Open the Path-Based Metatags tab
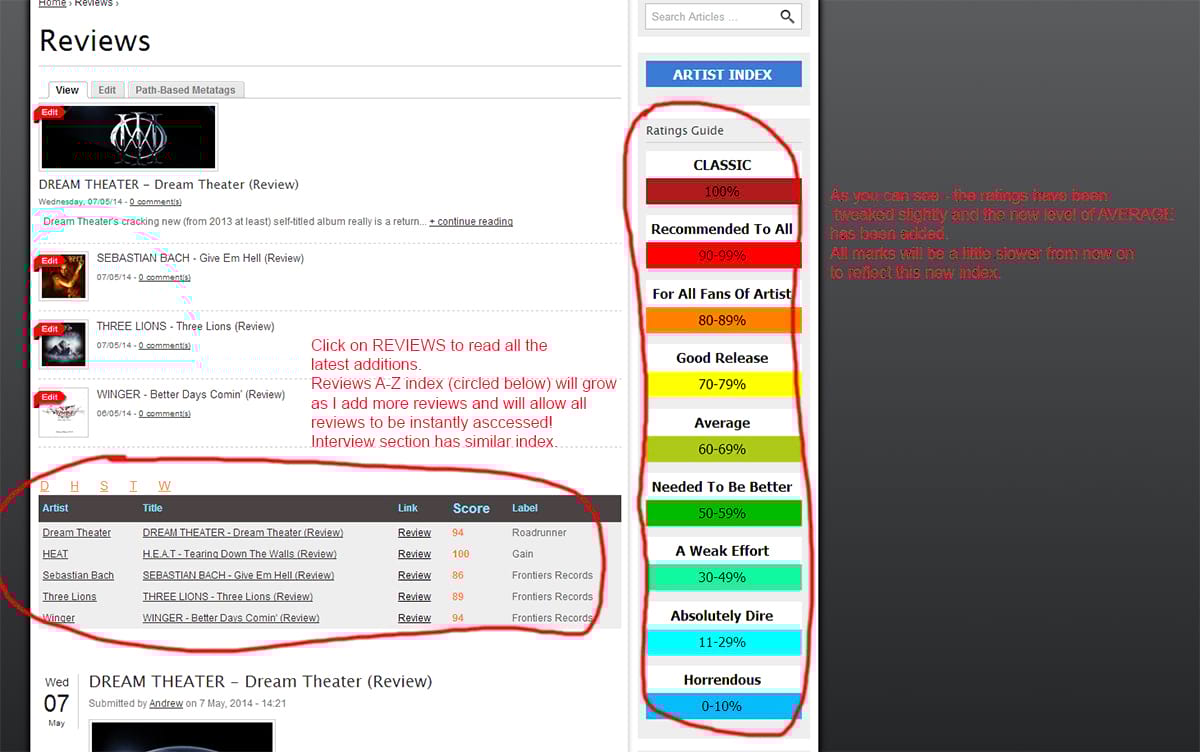 185,90
